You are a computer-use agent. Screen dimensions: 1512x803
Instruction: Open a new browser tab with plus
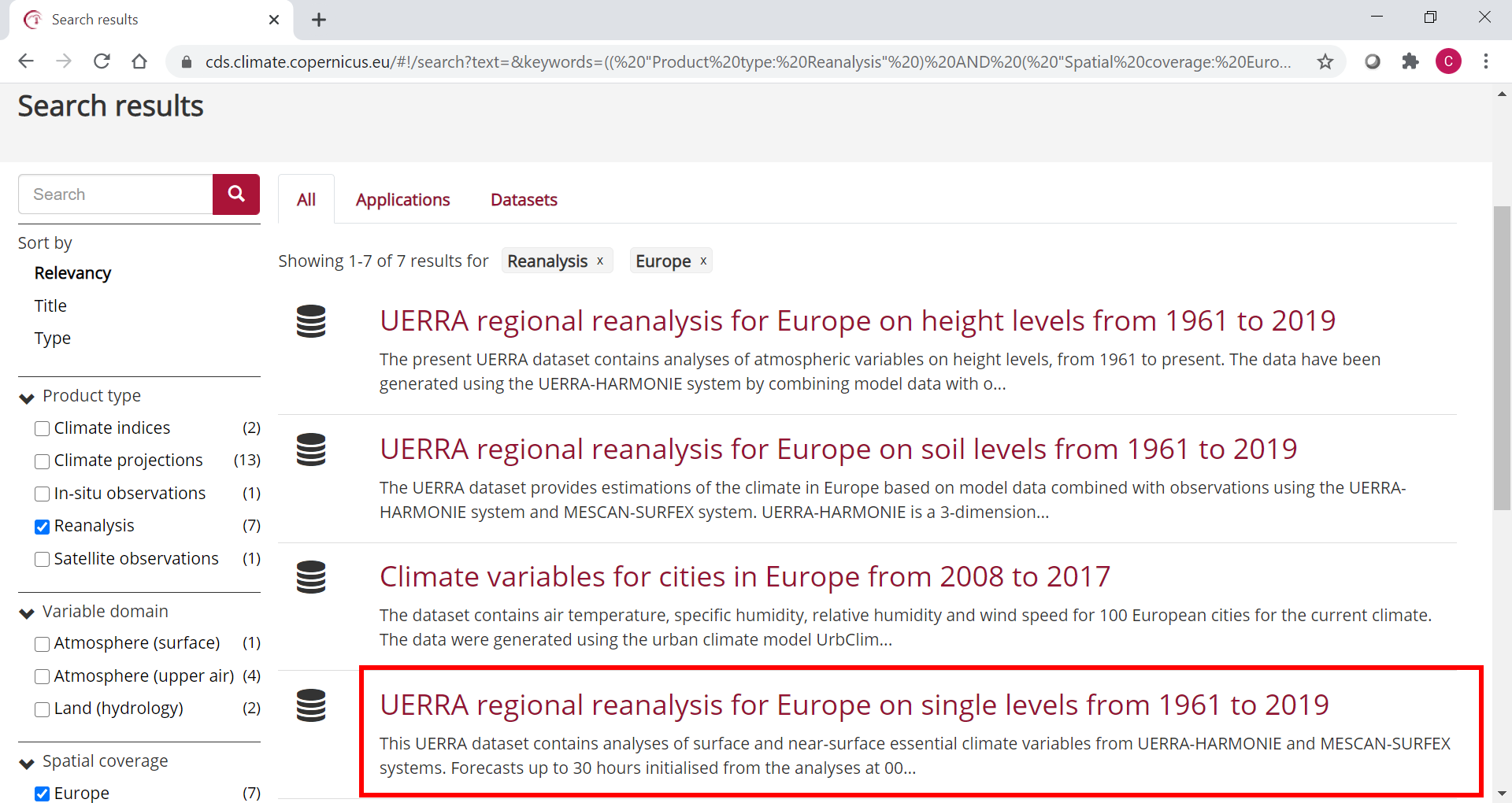pos(319,20)
